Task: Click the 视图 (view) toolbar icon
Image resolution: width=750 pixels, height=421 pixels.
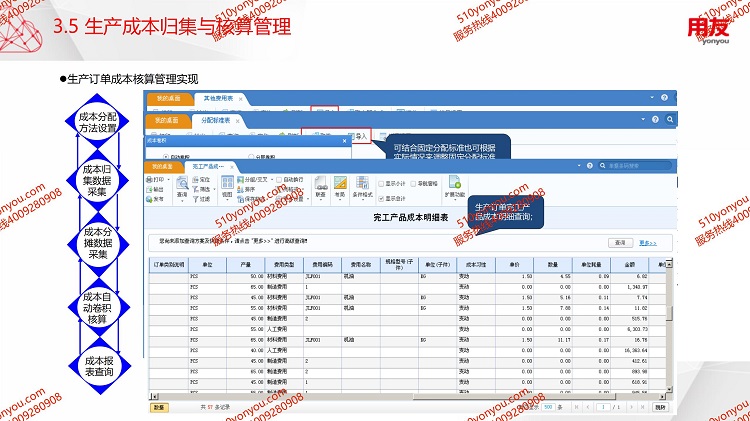Action: click(x=227, y=186)
